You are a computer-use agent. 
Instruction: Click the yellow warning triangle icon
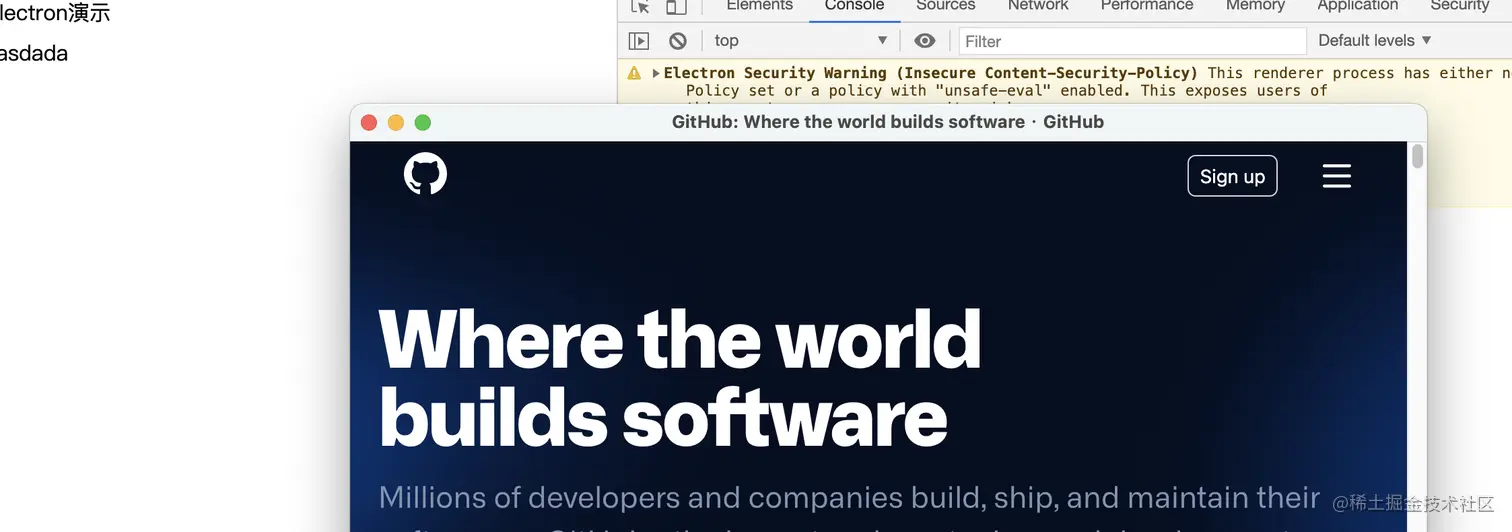tap(634, 73)
